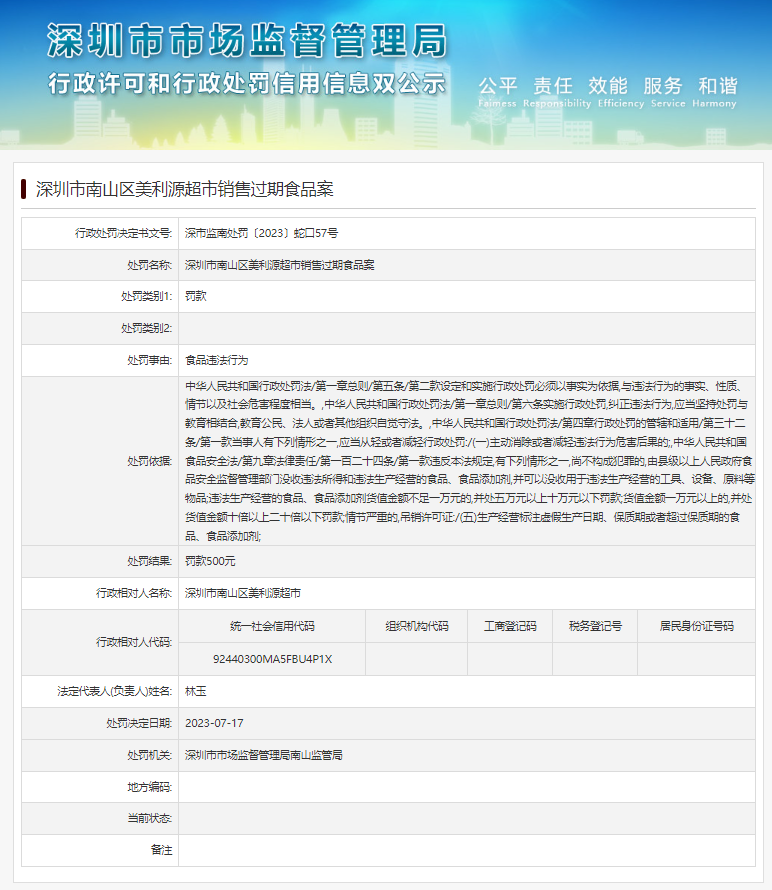This screenshot has height=890, width=772.
Task: Click the page heading 深圳市南山区美利源超市销售过期食品案
Action: tap(184, 189)
